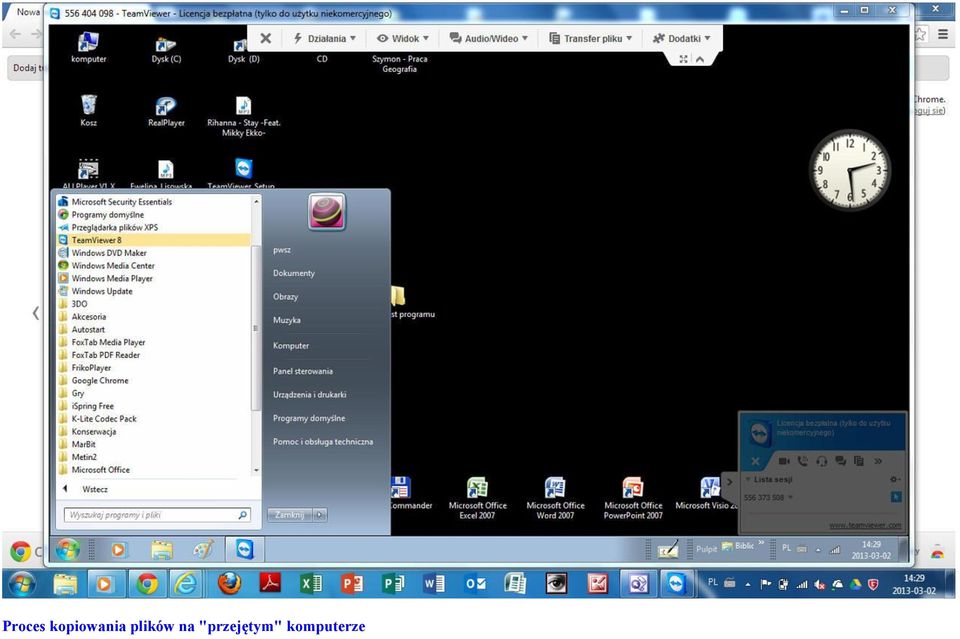Open Firefox from the local taskbar
The width and height of the screenshot is (960, 639).
coord(229,584)
